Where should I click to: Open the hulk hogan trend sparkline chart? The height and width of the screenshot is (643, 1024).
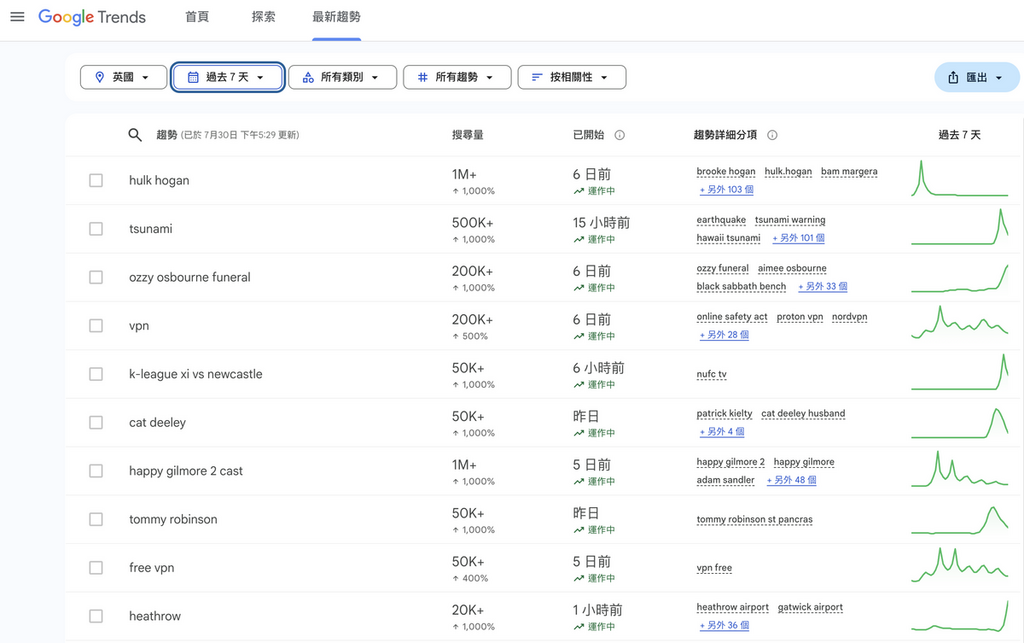959,179
